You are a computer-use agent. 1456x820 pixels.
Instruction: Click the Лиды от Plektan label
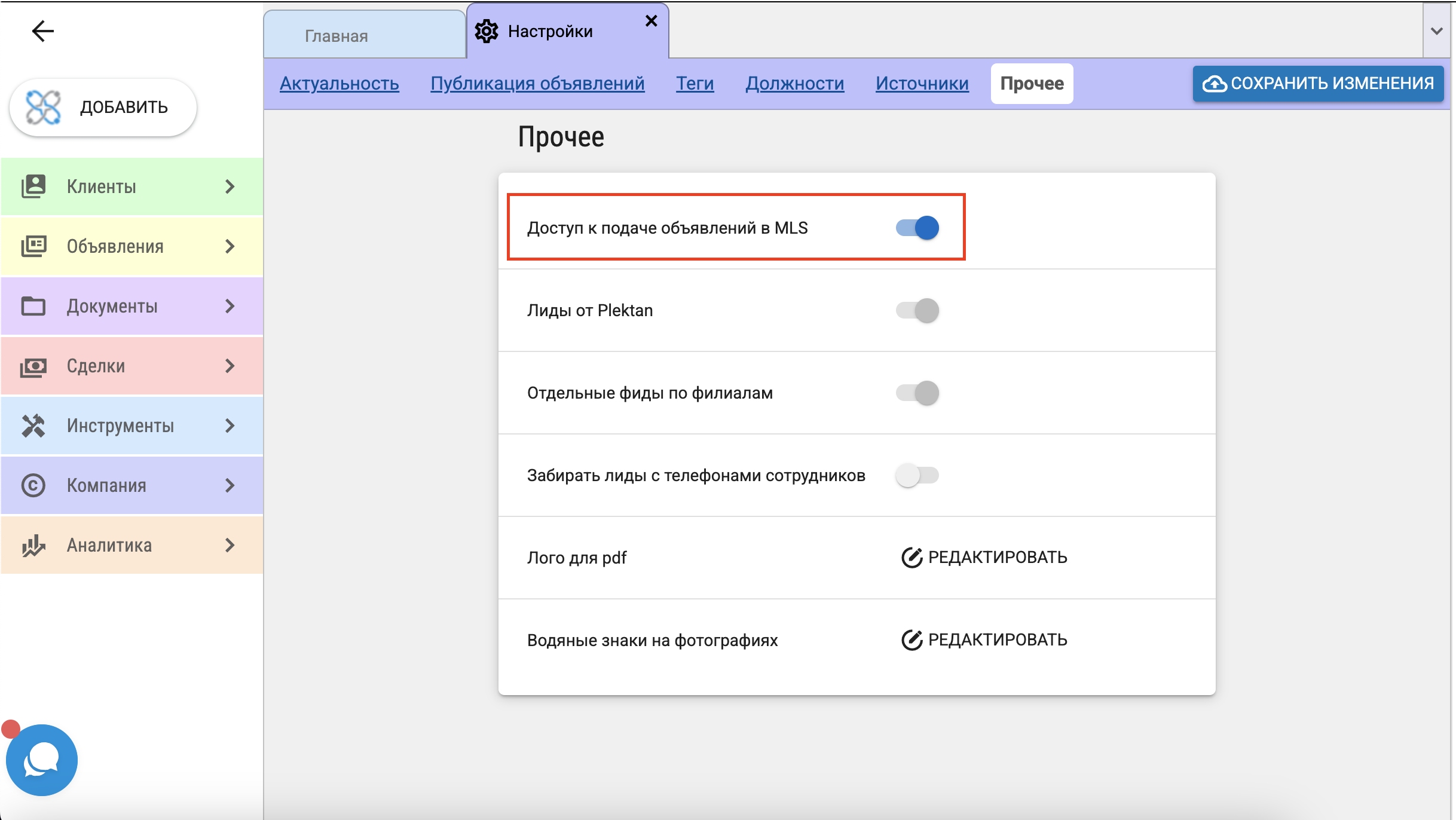pos(590,311)
